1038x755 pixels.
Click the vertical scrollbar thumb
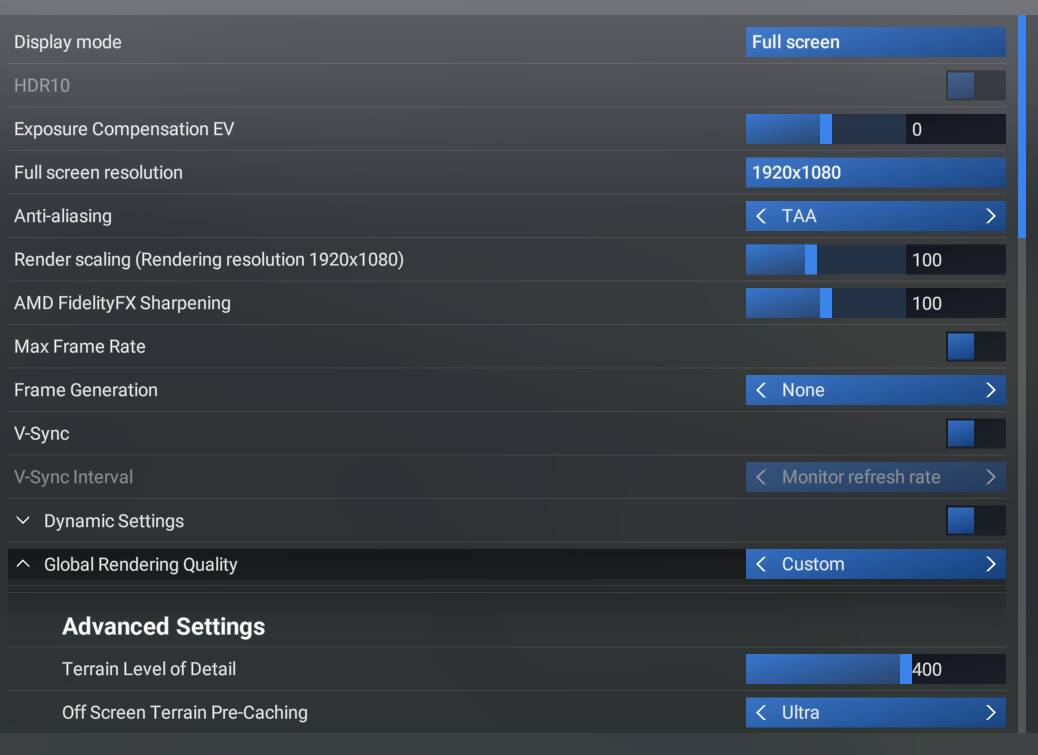tap(1021, 125)
